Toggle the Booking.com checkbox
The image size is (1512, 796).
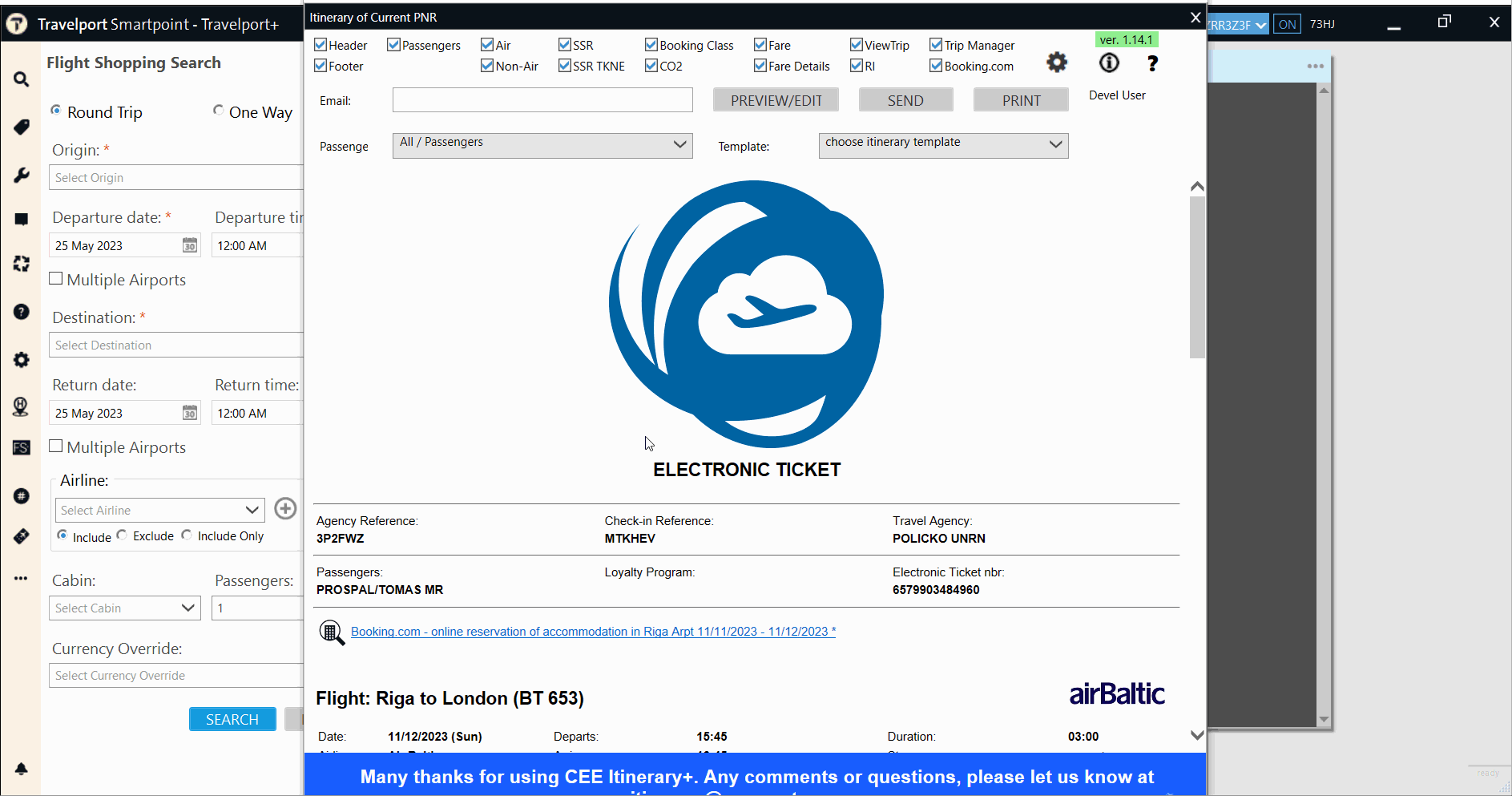point(936,66)
